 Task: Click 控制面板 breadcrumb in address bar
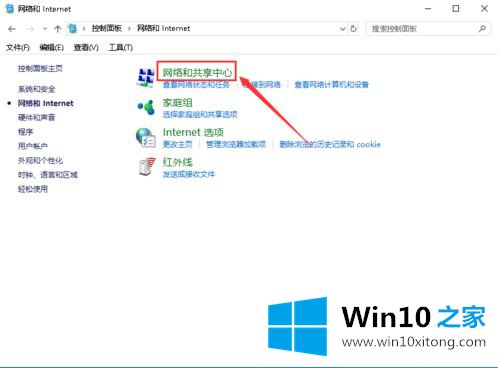107,28
